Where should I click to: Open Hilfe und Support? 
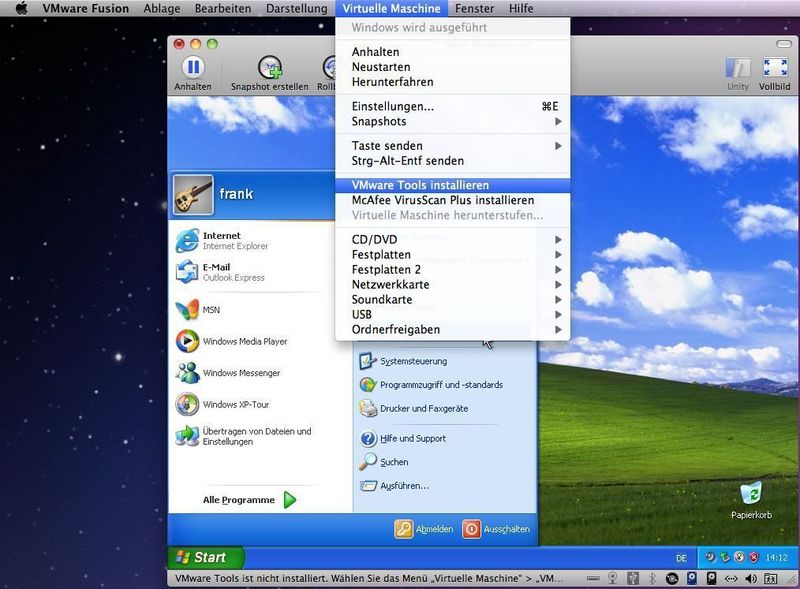[x=403, y=438]
